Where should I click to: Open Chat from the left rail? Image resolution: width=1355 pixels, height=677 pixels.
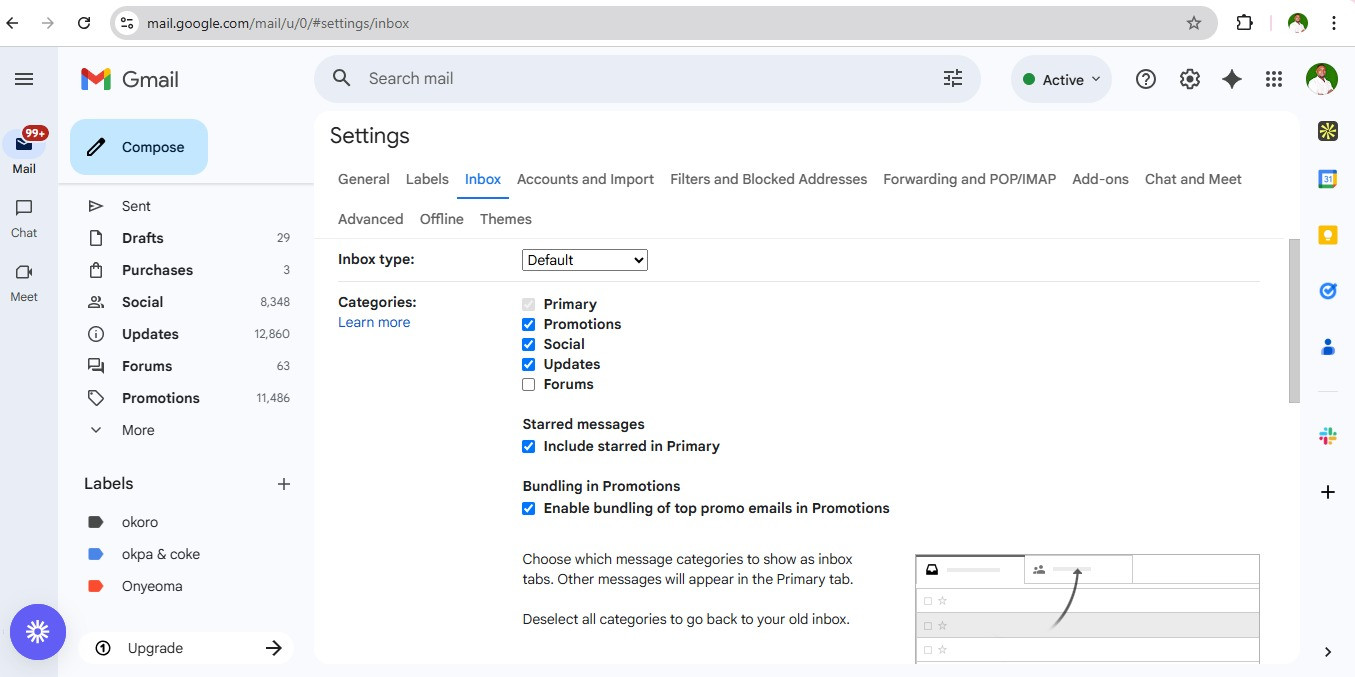point(24,217)
